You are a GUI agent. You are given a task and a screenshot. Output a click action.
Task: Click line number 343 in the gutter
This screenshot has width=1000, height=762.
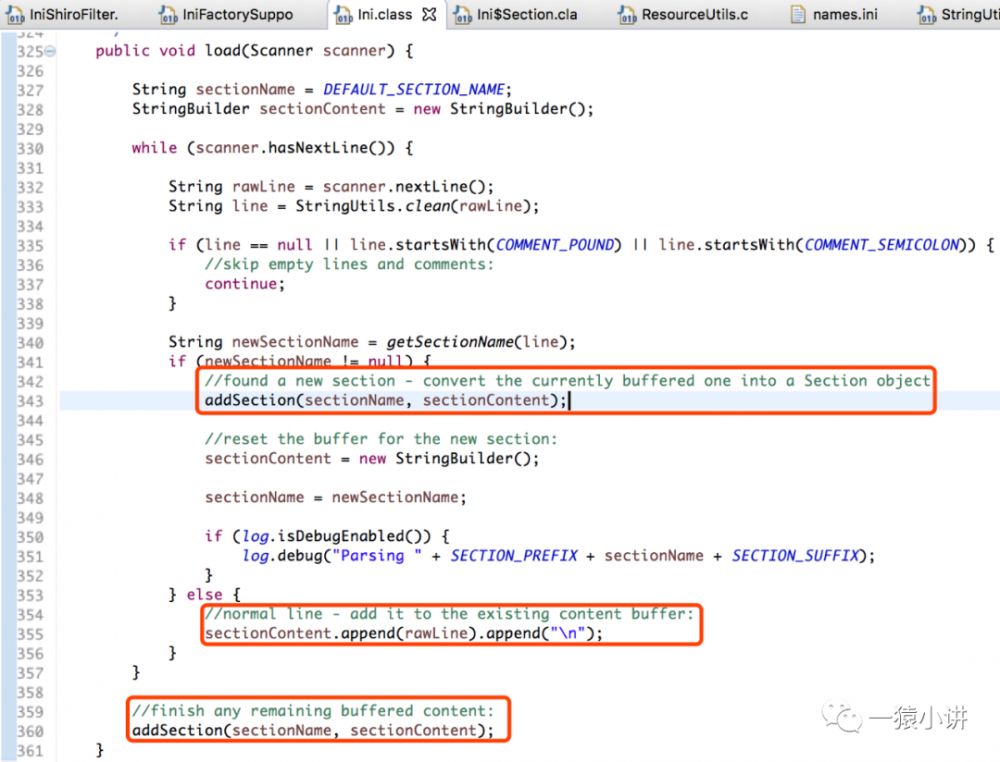click(30, 401)
